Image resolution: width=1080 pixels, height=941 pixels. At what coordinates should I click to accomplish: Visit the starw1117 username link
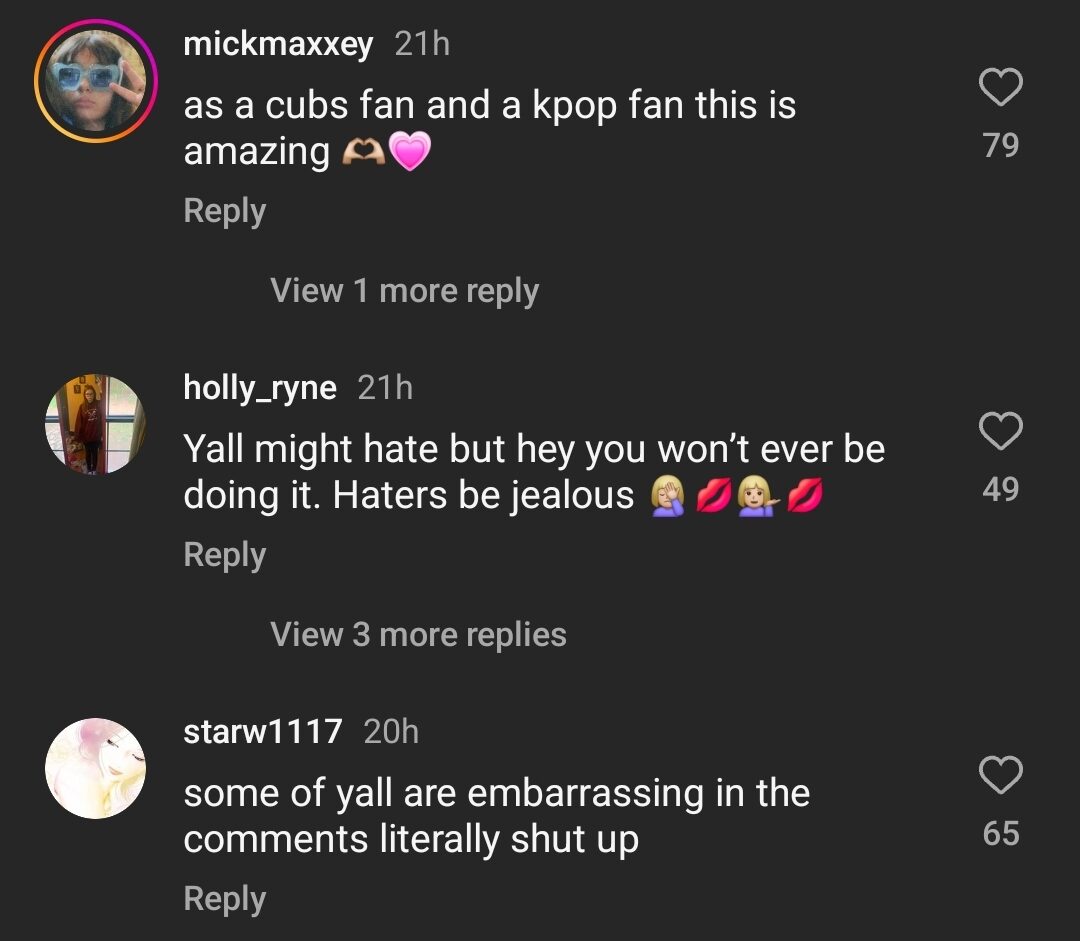[262, 732]
